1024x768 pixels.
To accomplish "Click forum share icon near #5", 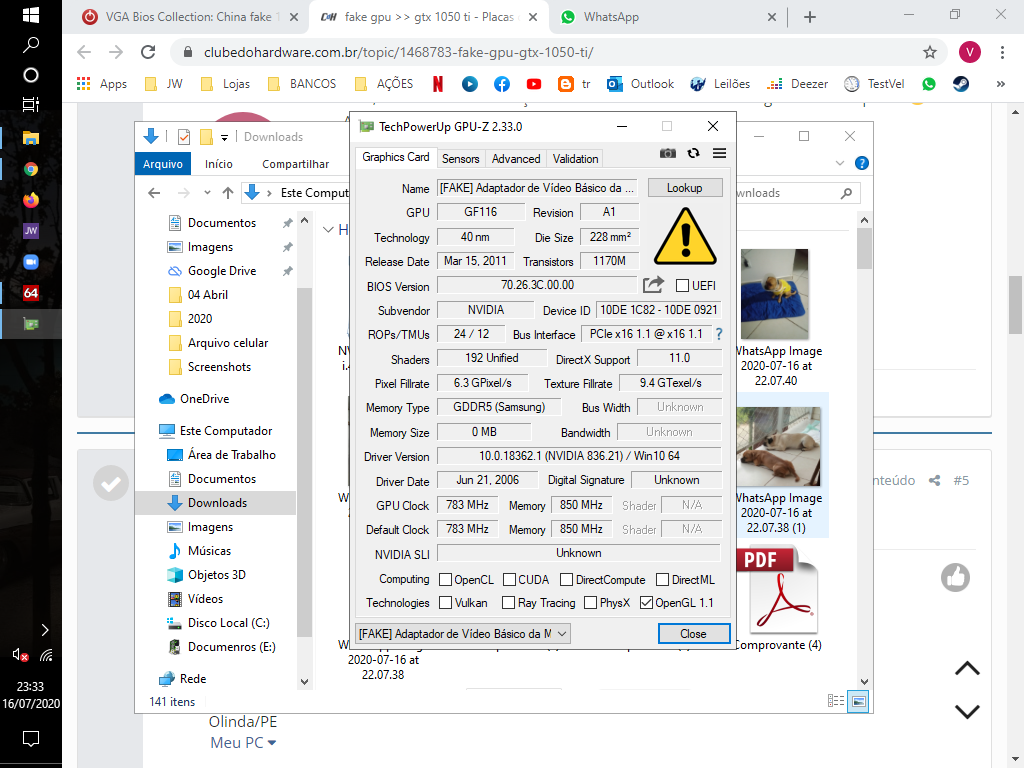I will tap(935, 481).
